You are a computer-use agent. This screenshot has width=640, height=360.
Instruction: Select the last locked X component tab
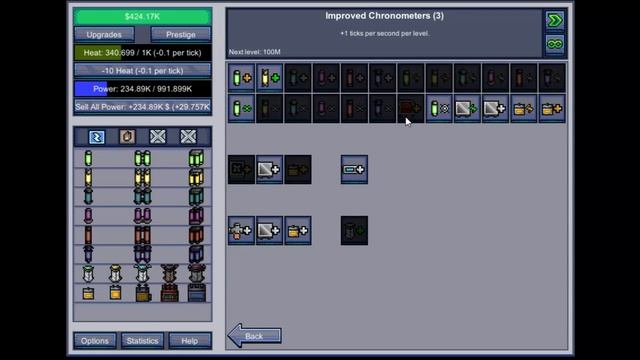pyautogui.click(x=188, y=137)
